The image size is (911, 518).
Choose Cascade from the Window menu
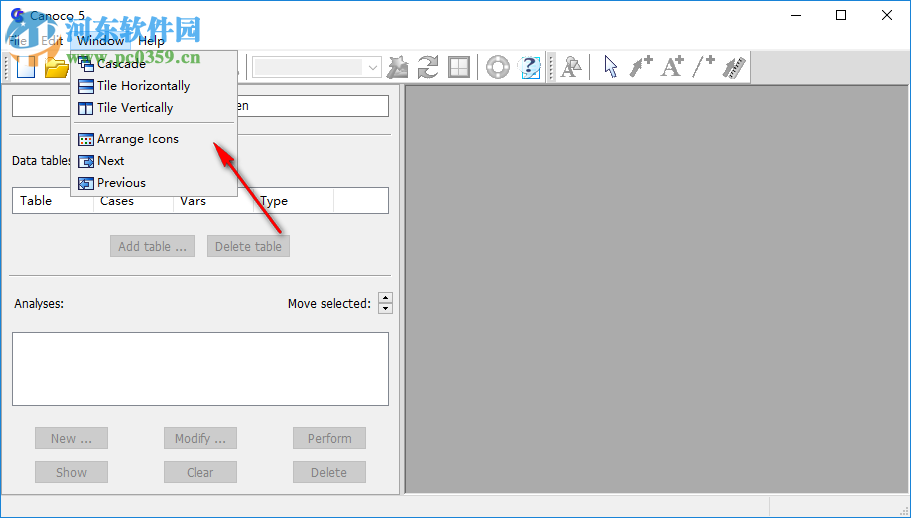(x=154, y=64)
